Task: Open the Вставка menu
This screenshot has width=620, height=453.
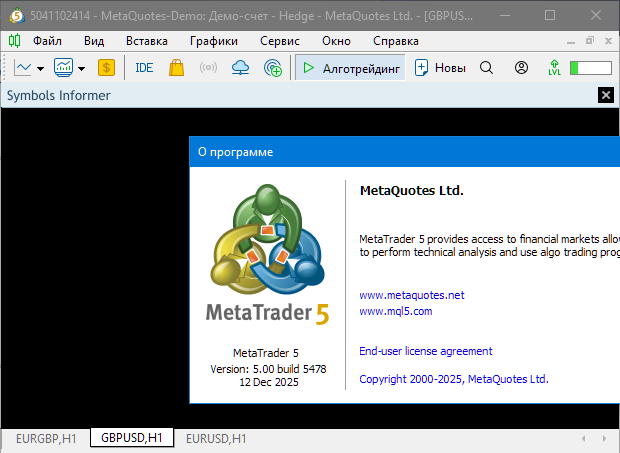Action: point(147,41)
